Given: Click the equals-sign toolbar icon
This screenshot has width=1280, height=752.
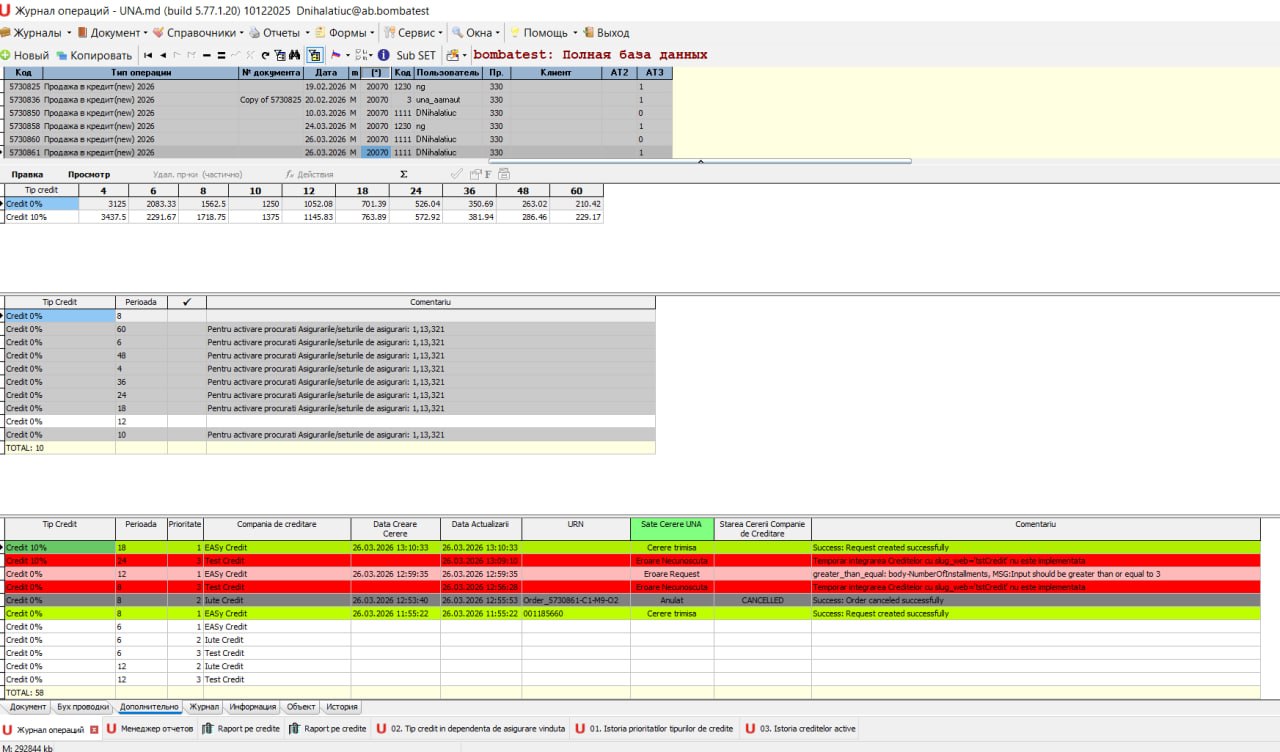Looking at the screenshot, I should coord(221,55).
